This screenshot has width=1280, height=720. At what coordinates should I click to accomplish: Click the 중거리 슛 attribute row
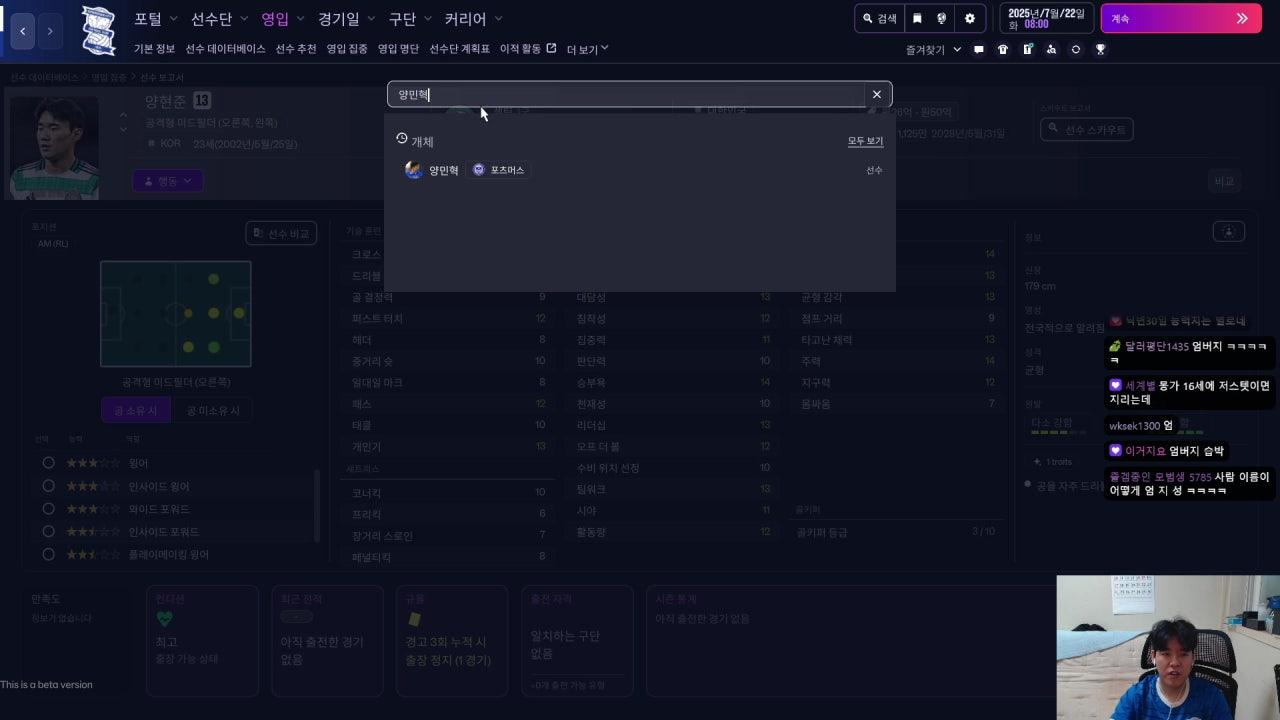pyautogui.click(x=449, y=361)
